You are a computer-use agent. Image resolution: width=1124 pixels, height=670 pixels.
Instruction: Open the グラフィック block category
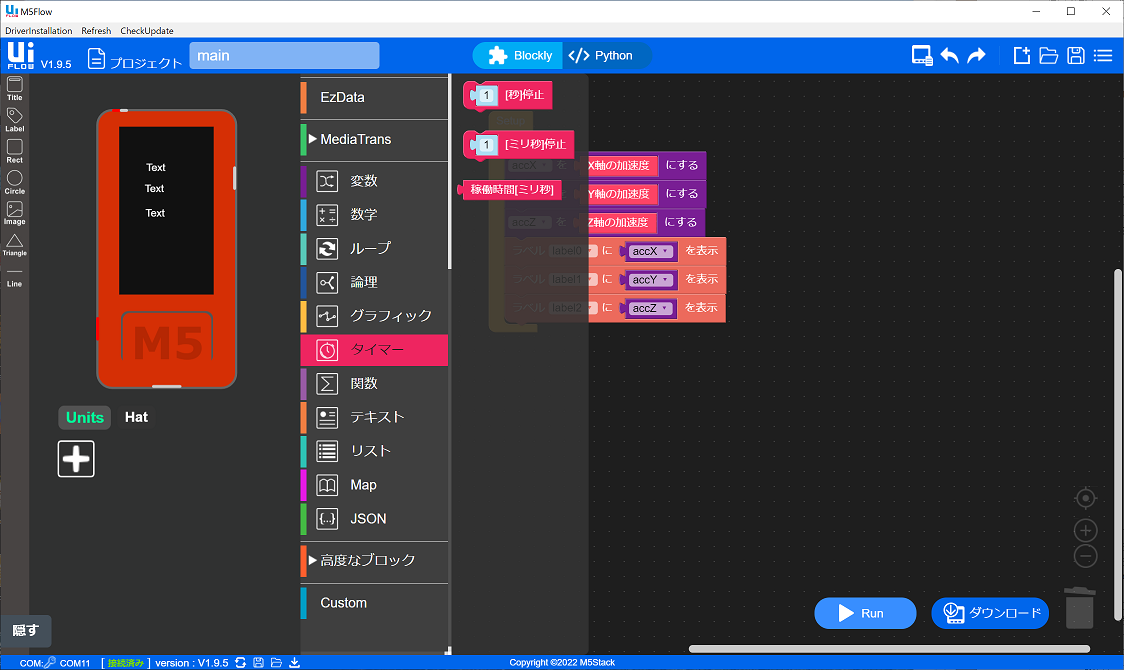374,316
